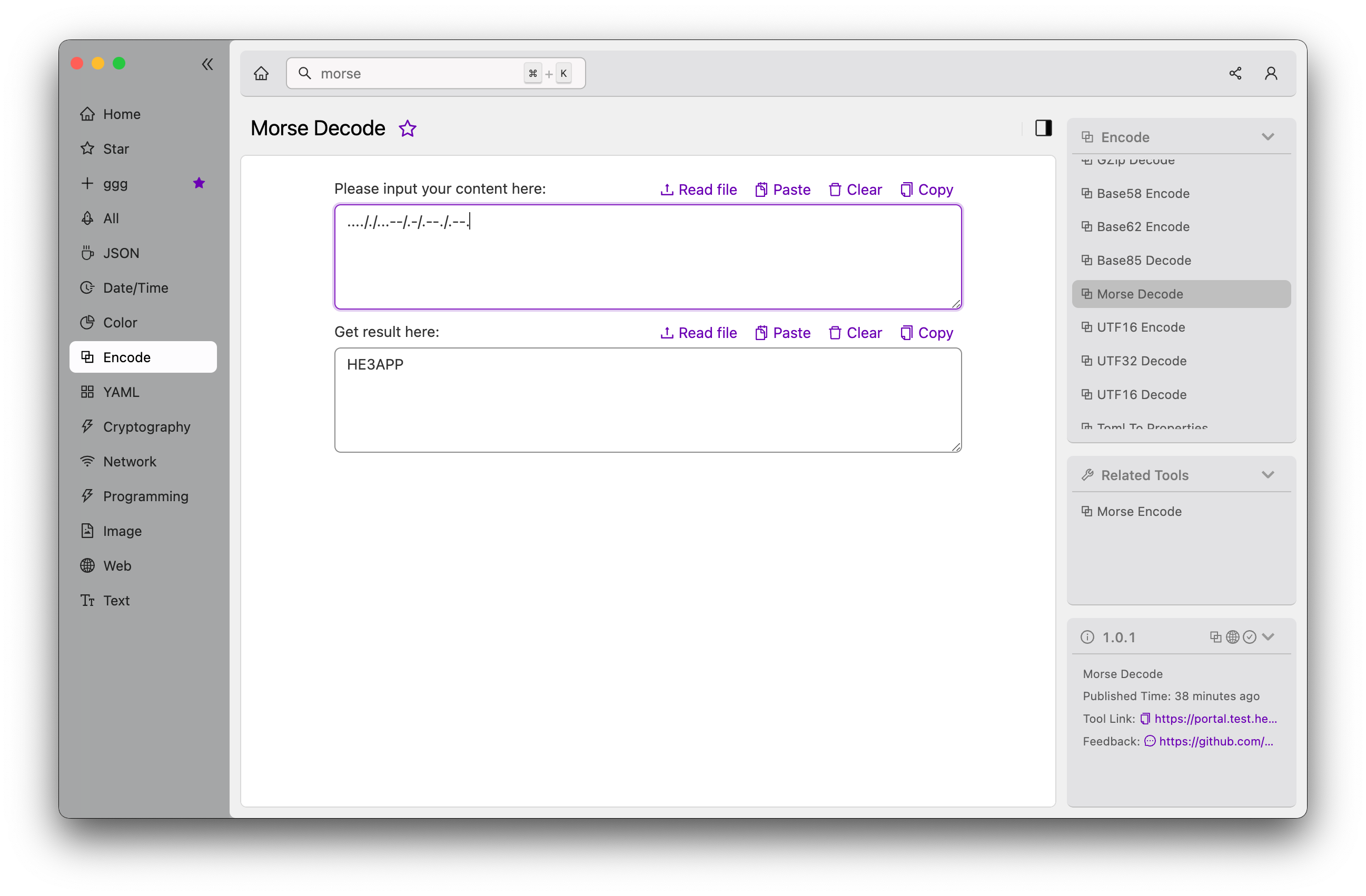Select the Encode category in the sidebar
Viewport: 1366px width, 896px height.
[143, 357]
